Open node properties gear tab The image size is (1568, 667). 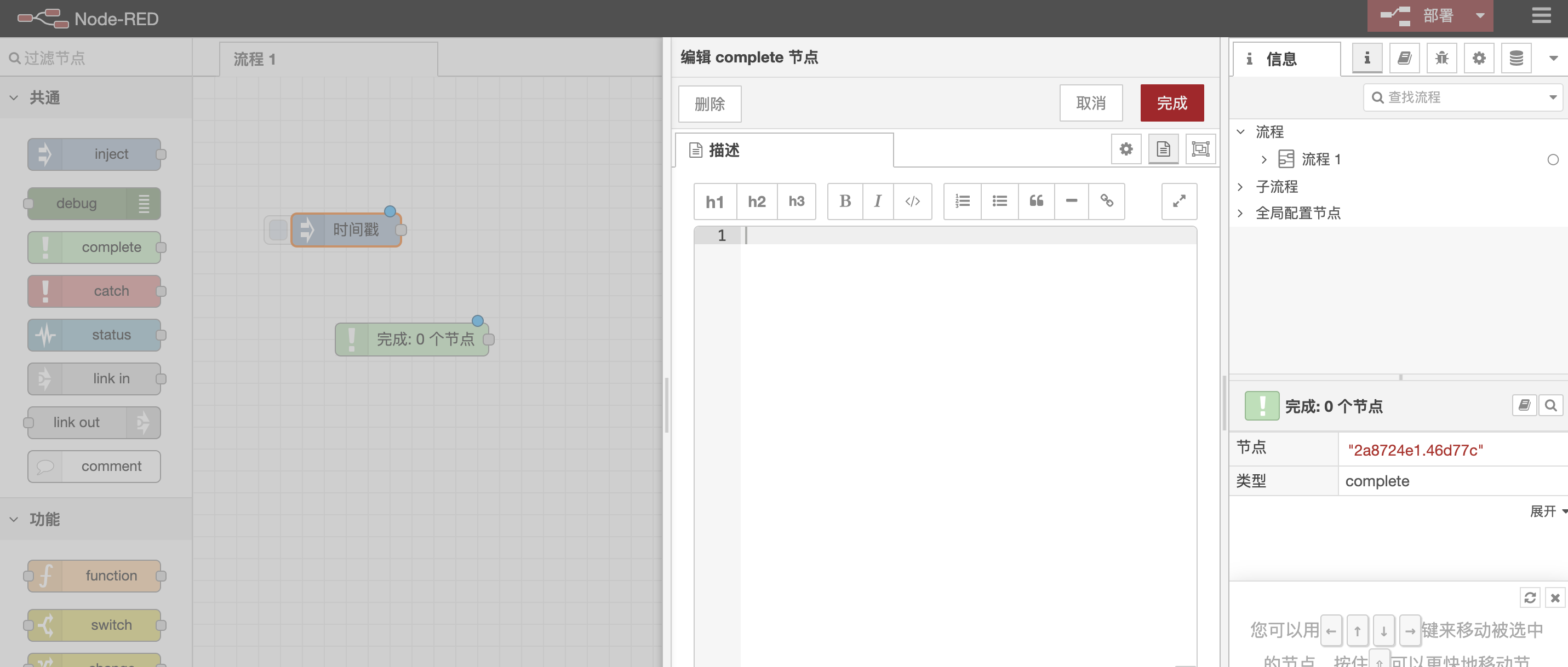1126,149
